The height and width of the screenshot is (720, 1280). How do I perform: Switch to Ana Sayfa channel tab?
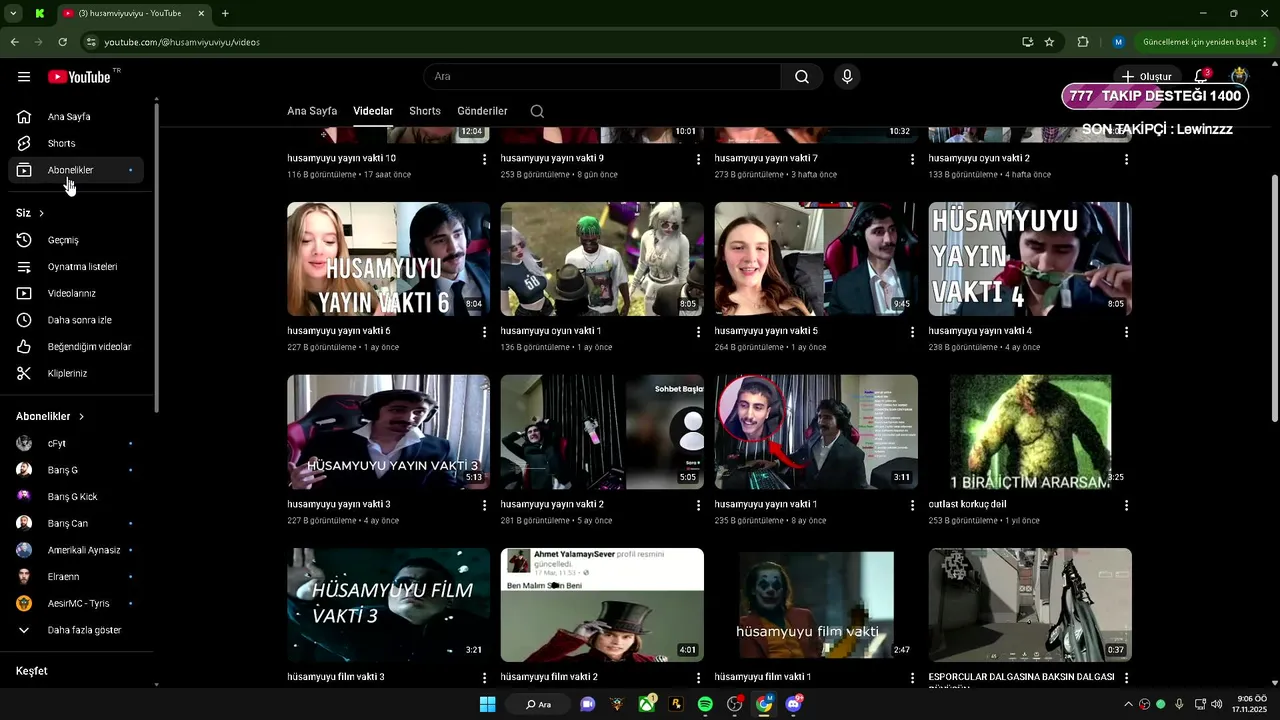[x=312, y=111]
